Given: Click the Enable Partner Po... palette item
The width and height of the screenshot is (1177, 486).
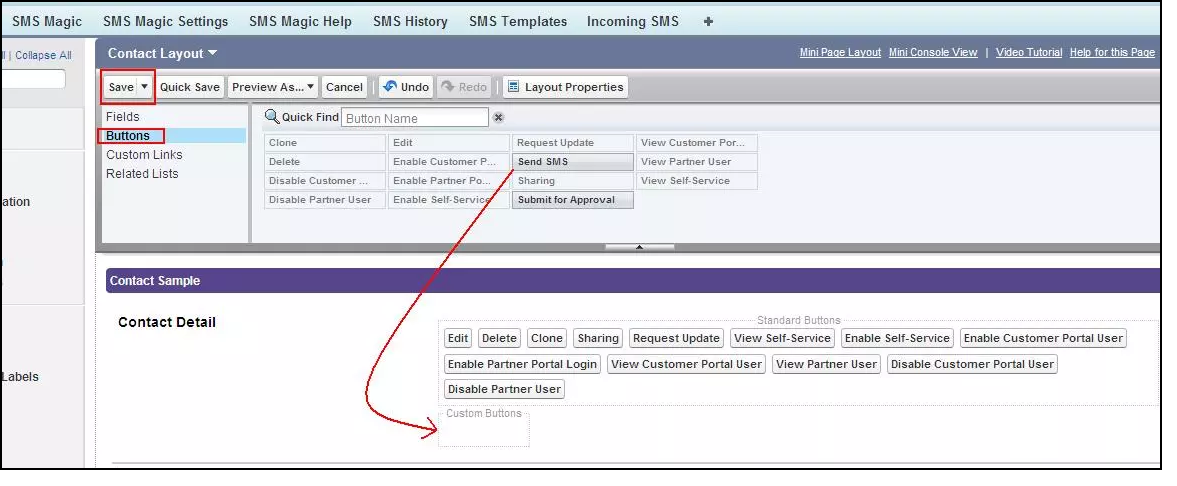Looking at the screenshot, I should (449, 181).
